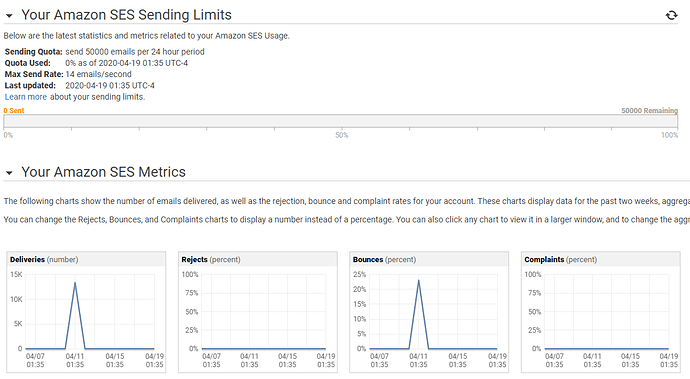Viewport: 690px width, 379px height.
Task: Click 'send 50000 emails per 24 hour period'
Action: (x=135, y=52)
